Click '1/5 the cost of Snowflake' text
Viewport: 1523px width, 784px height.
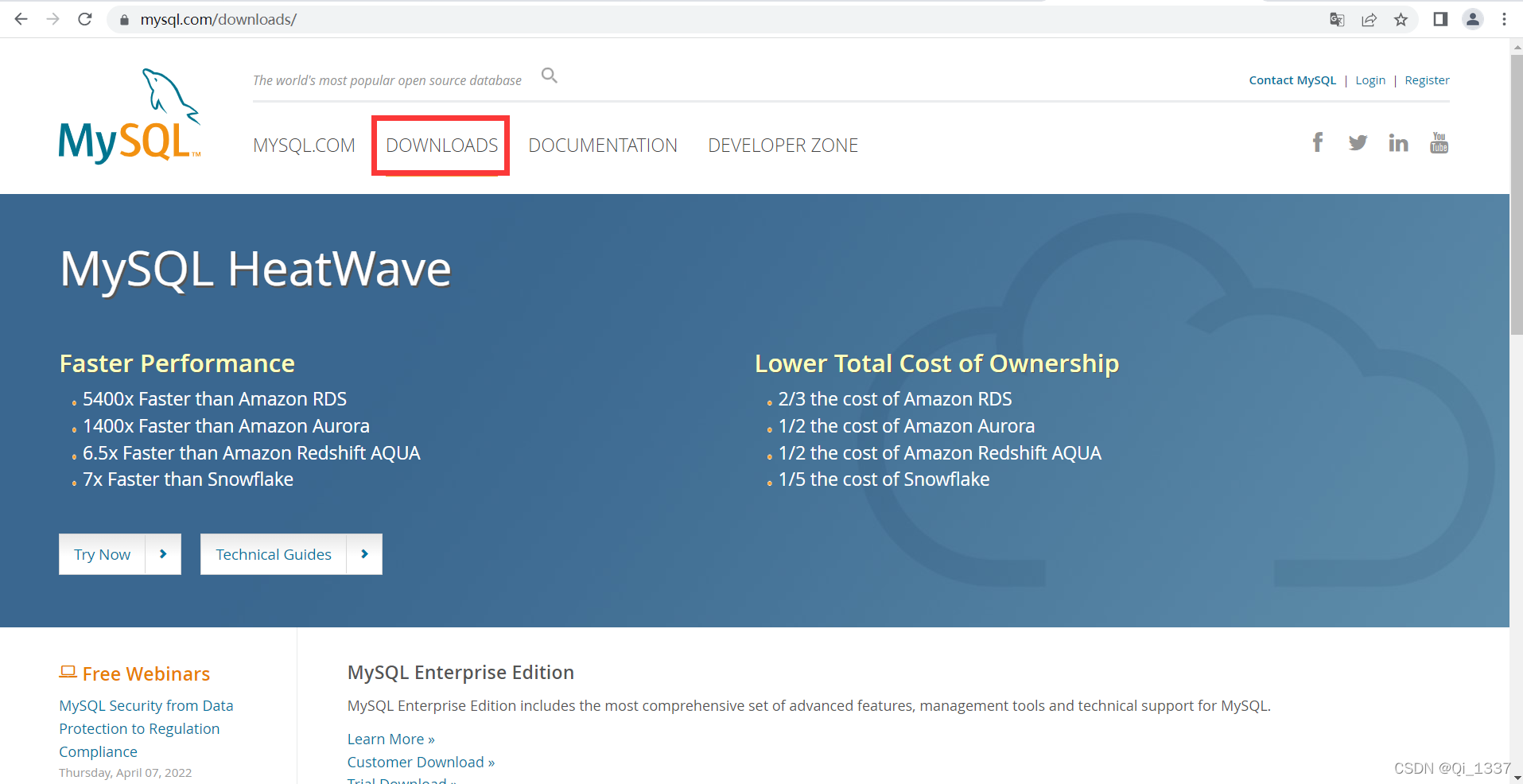884,479
